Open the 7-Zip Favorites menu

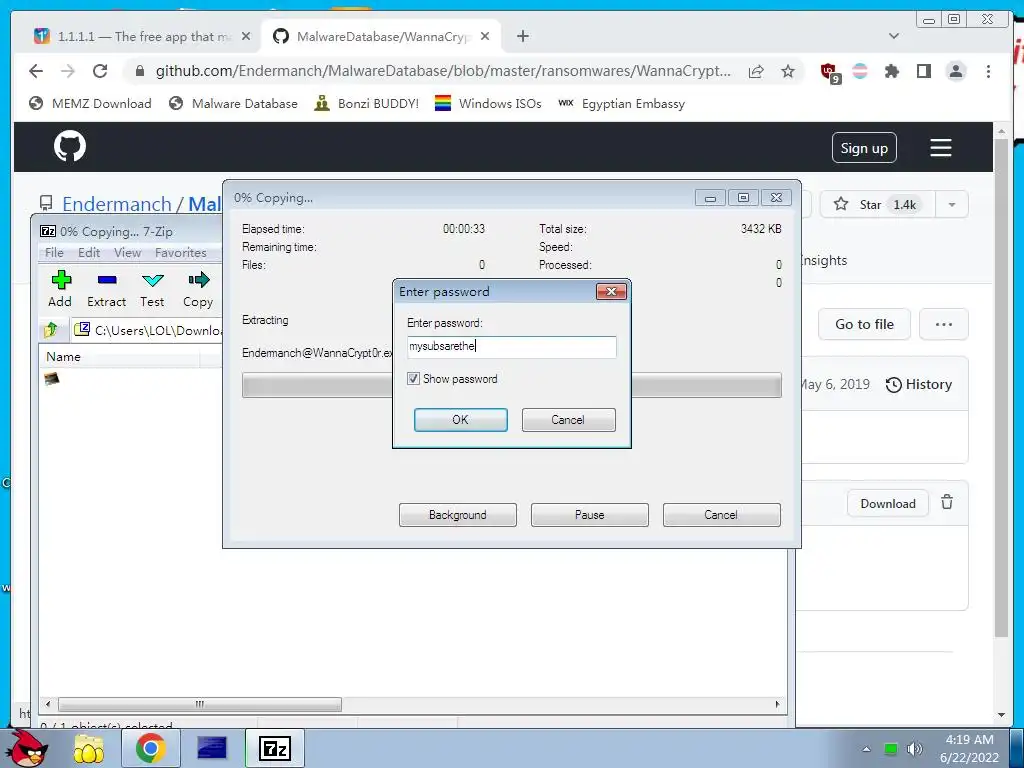click(x=181, y=253)
